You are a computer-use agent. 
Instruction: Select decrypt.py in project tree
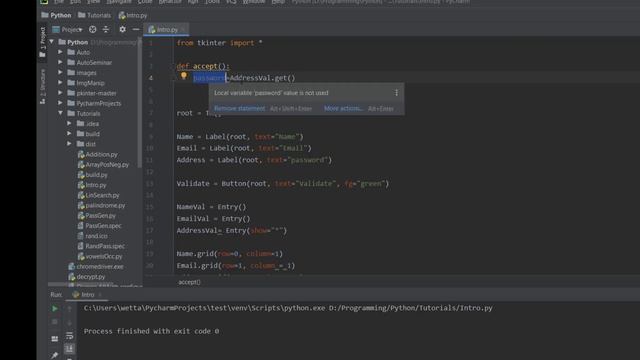[87, 277]
